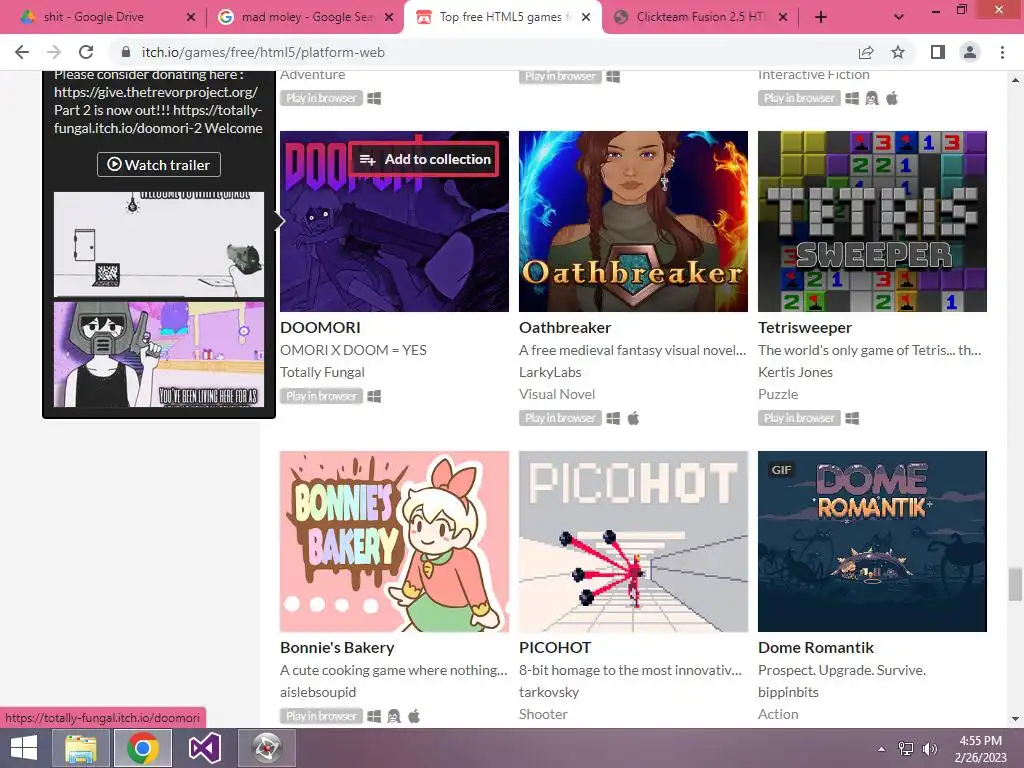Open author LarkyLabs link

550,372
